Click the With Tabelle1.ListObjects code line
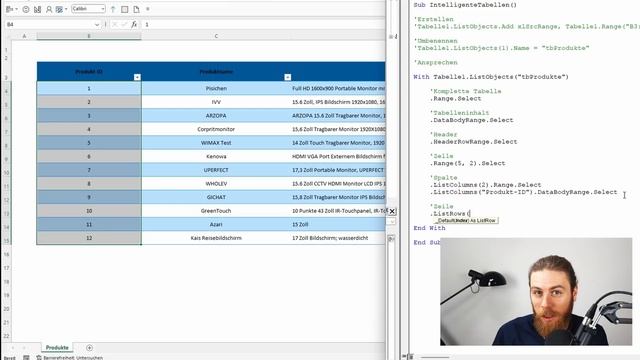 (491, 77)
